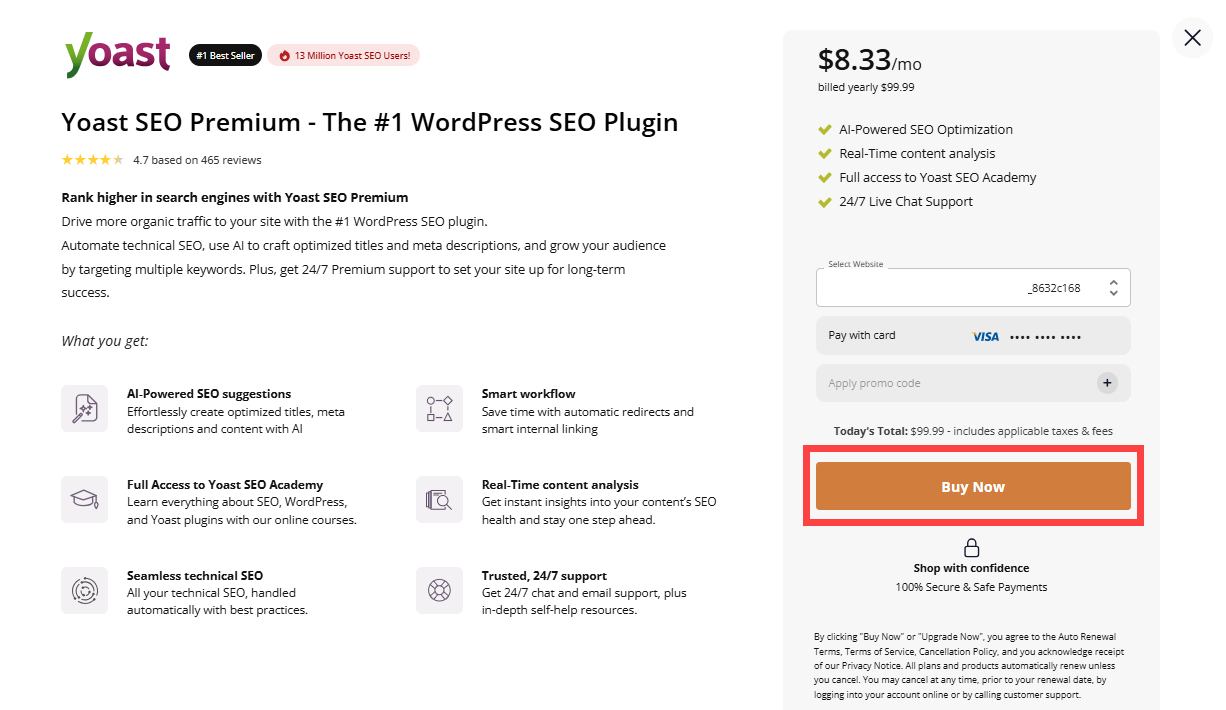Click the plus icon beside promo code

(x=1107, y=383)
